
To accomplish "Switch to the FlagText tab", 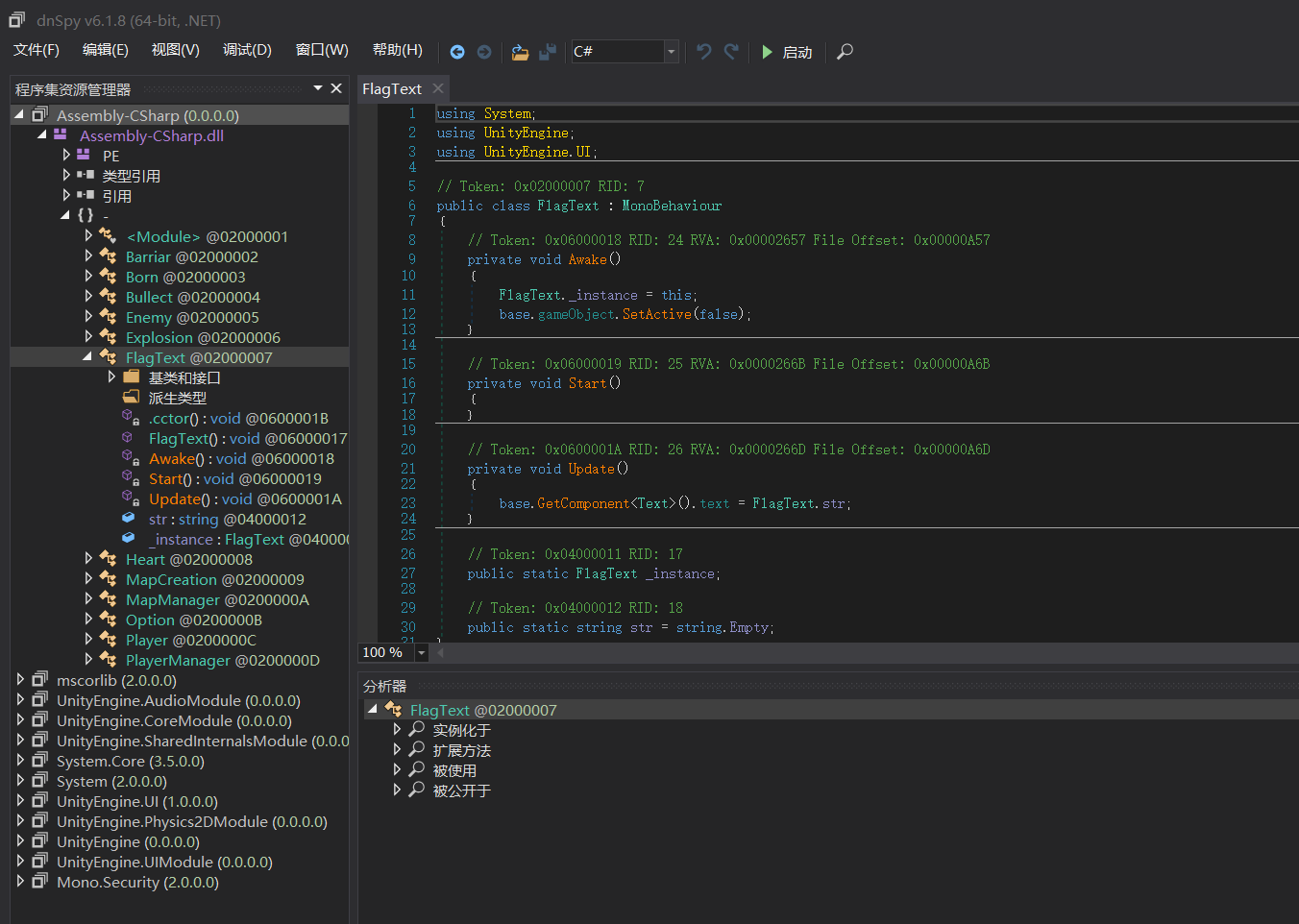I will click(392, 88).
